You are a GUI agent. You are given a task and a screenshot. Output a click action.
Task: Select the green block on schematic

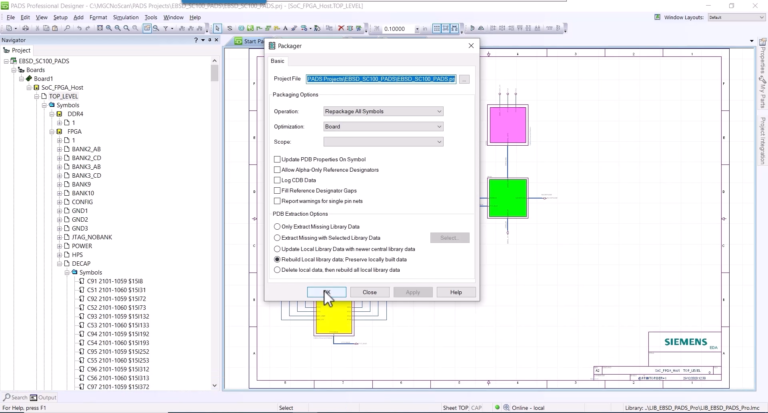[x=508, y=198]
